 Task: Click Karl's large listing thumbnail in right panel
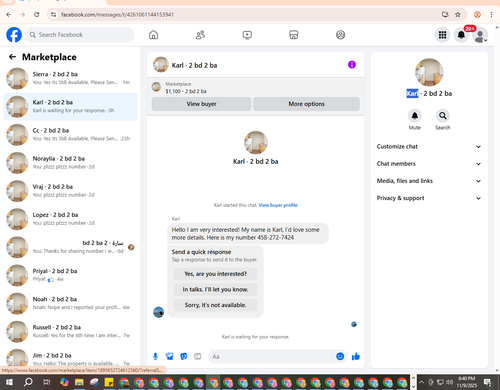click(x=429, y=72)
